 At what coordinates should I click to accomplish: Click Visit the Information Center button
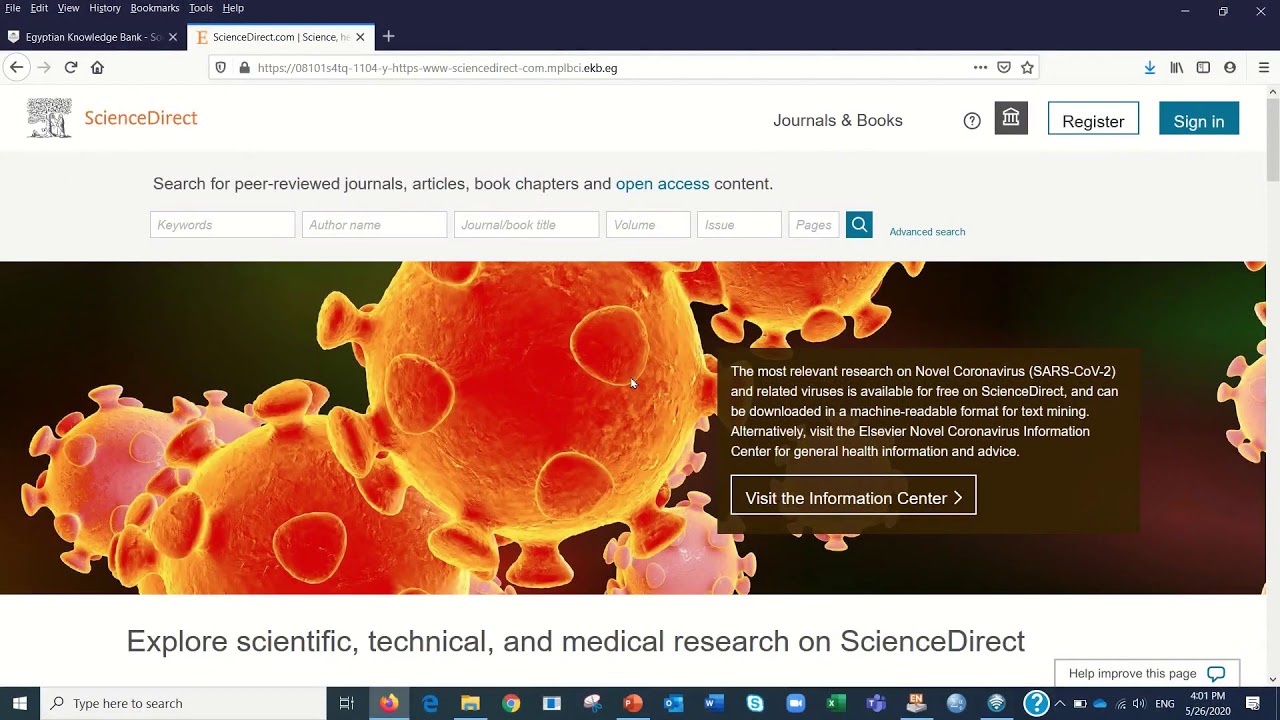(853, 496)
